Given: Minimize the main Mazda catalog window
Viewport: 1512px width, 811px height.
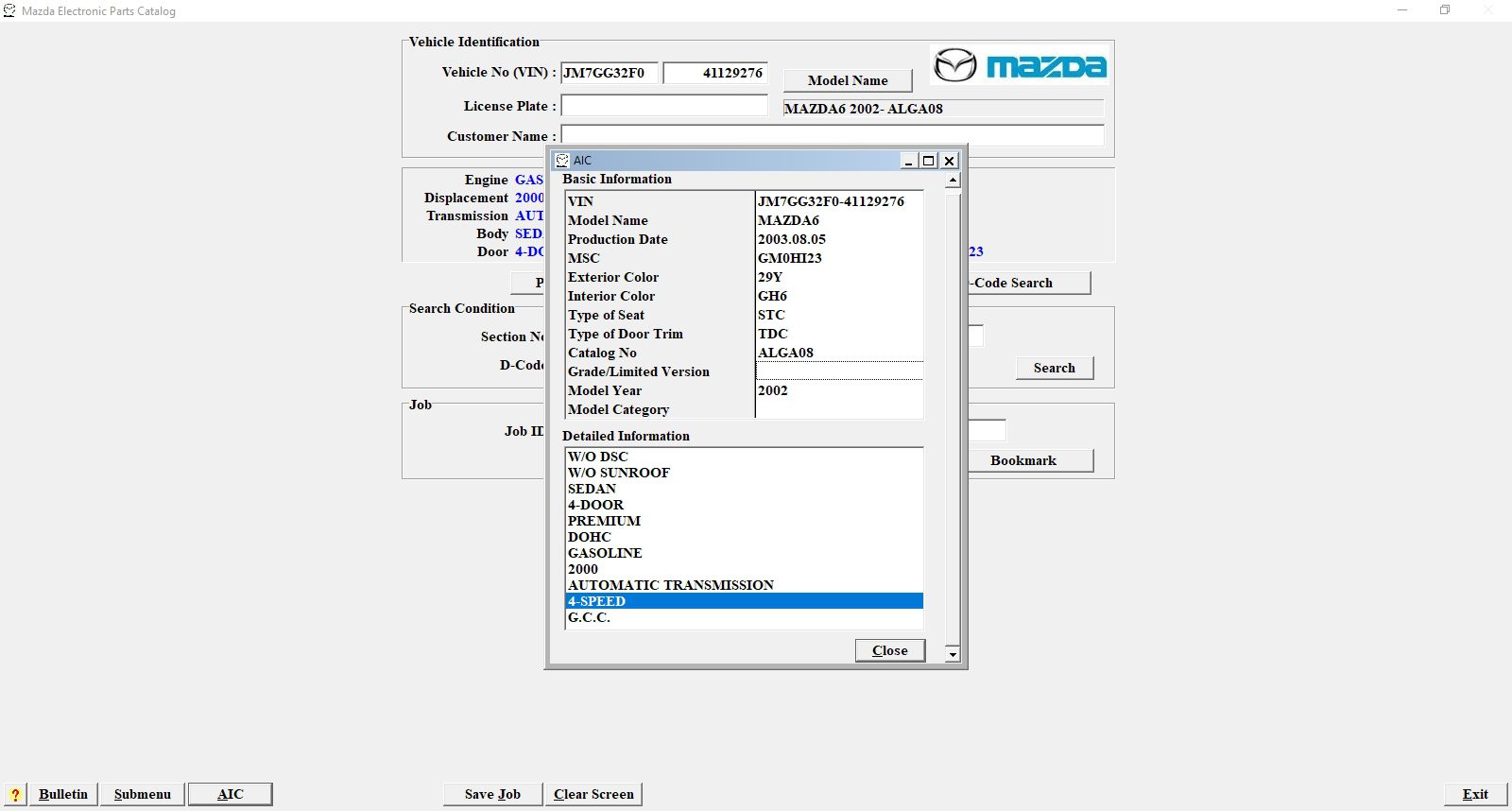Looking at the screenshot, I should [1402, 10].
